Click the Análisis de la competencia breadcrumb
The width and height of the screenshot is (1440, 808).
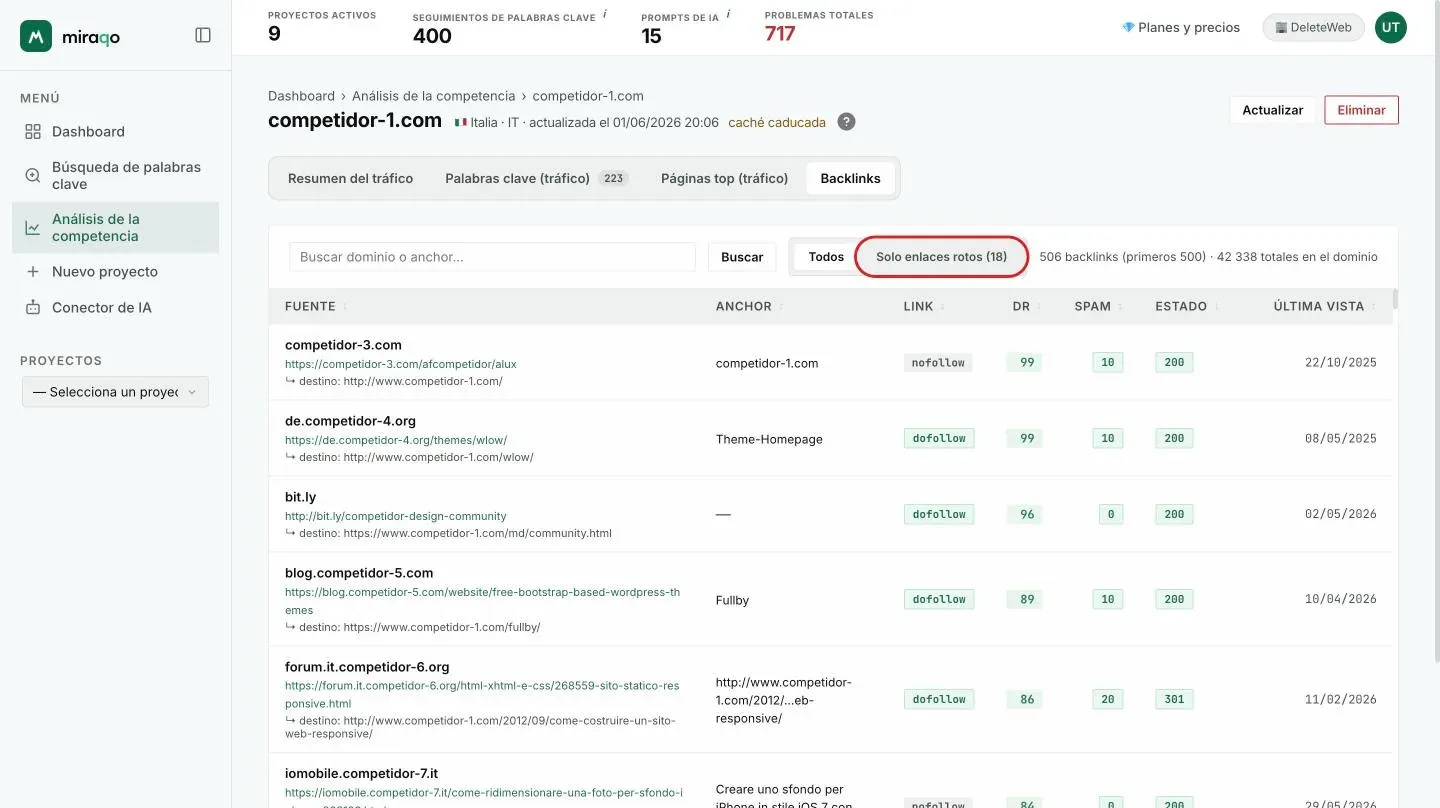[x=434, y=96]
